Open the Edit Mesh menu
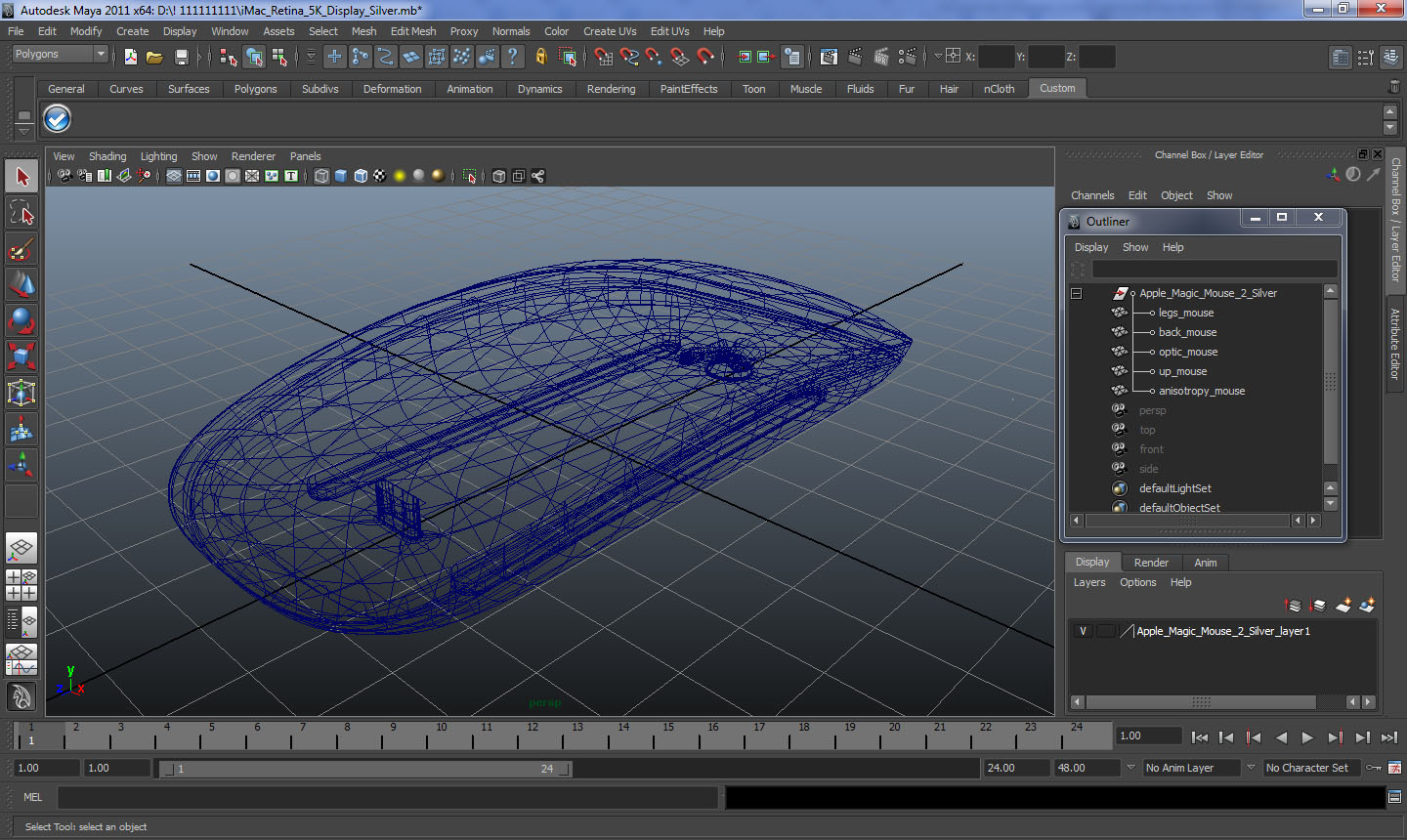 413,31
